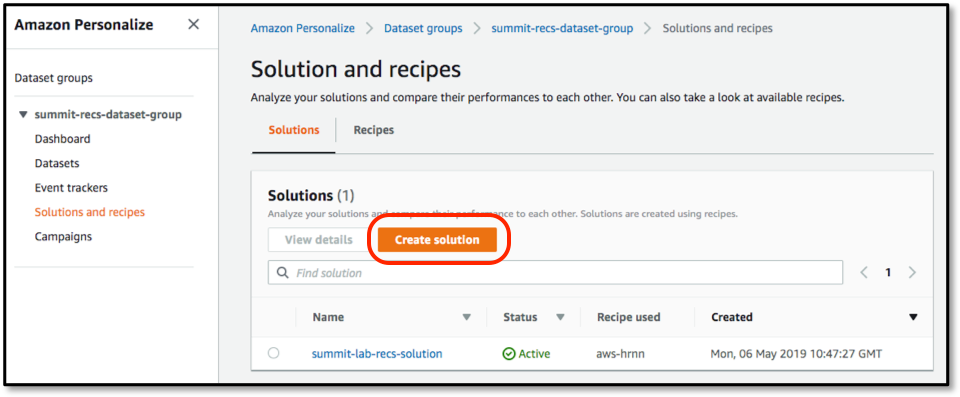Focus the Find solution search field
The height and width of the screenshot is (397, 960).
tap(555, 273)
